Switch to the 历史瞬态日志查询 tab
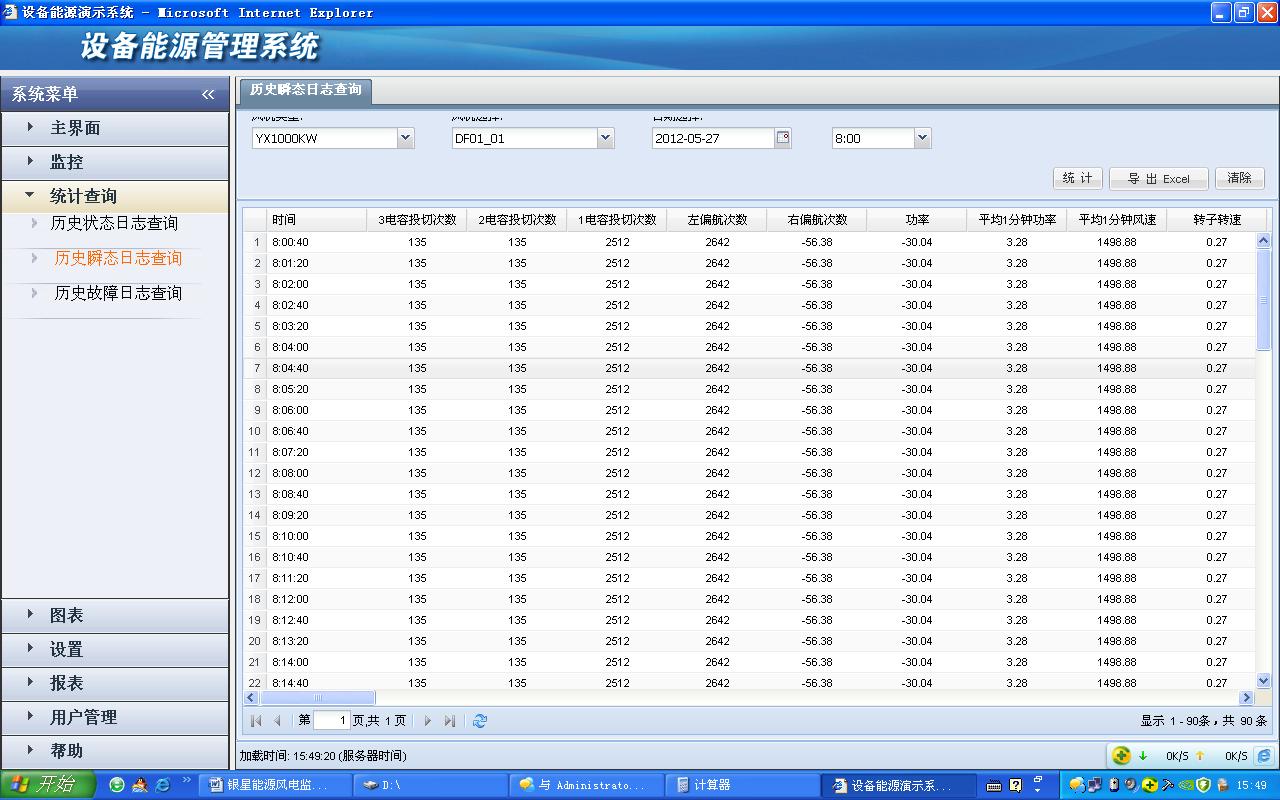 pyautogui.click(x=305, y=90)
